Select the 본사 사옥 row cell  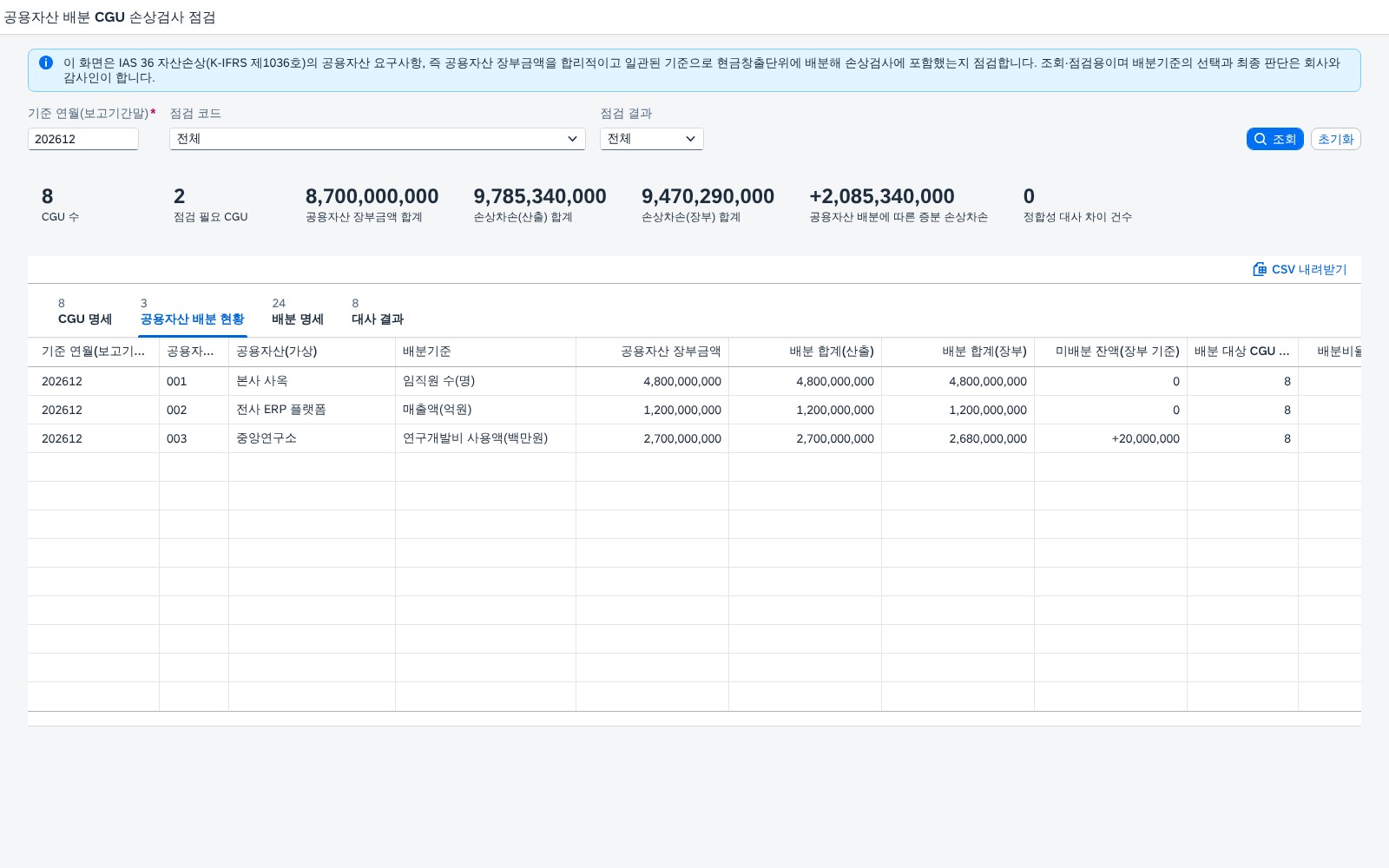313,381
